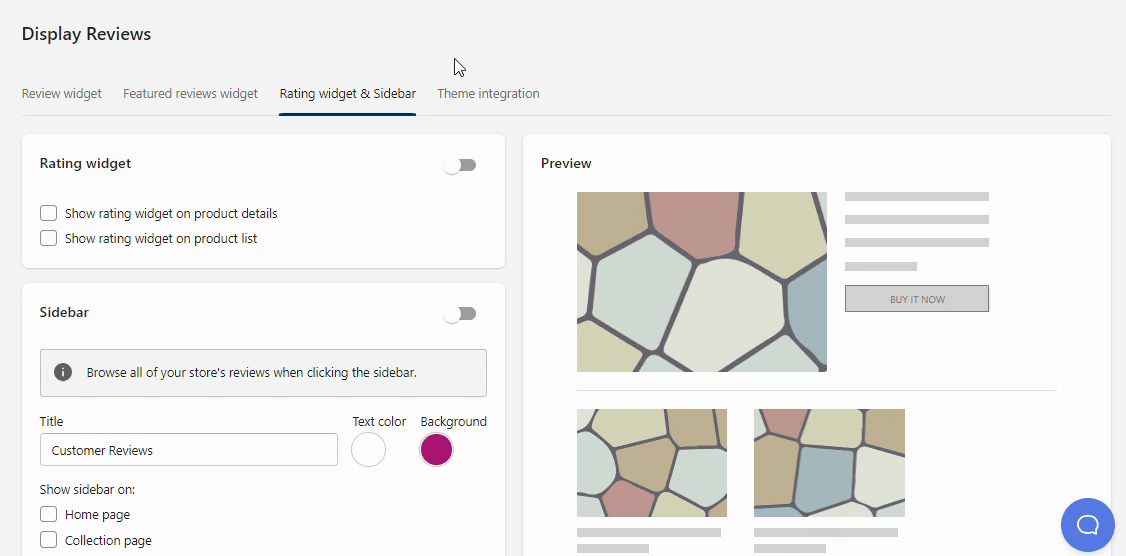Click the Display Reviews page heading

click(86, 34)
